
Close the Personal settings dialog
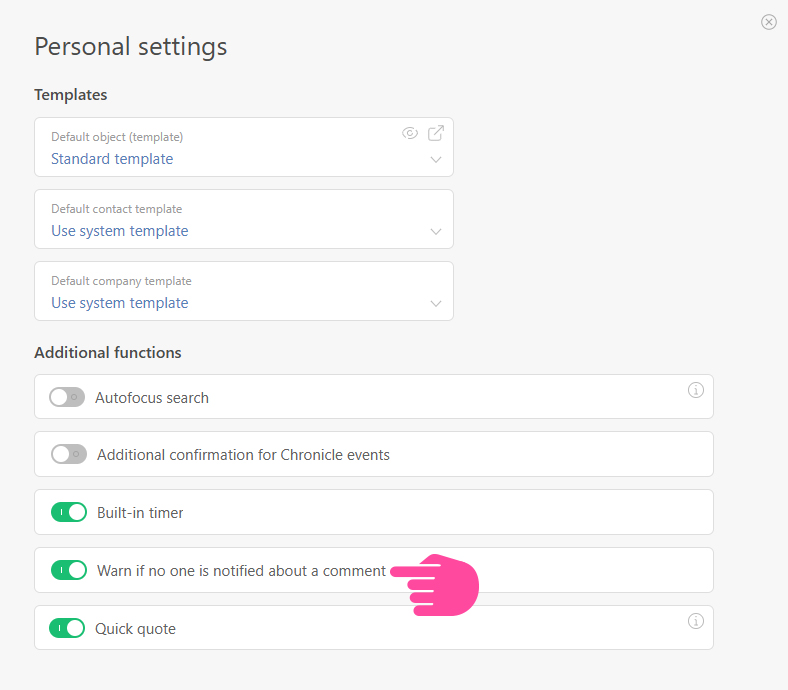(x=768, y=22)
